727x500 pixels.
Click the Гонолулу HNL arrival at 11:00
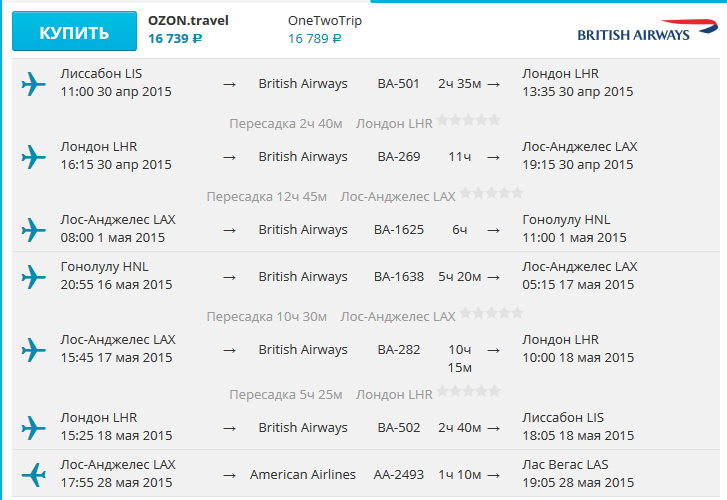click(x=566, y=221)
